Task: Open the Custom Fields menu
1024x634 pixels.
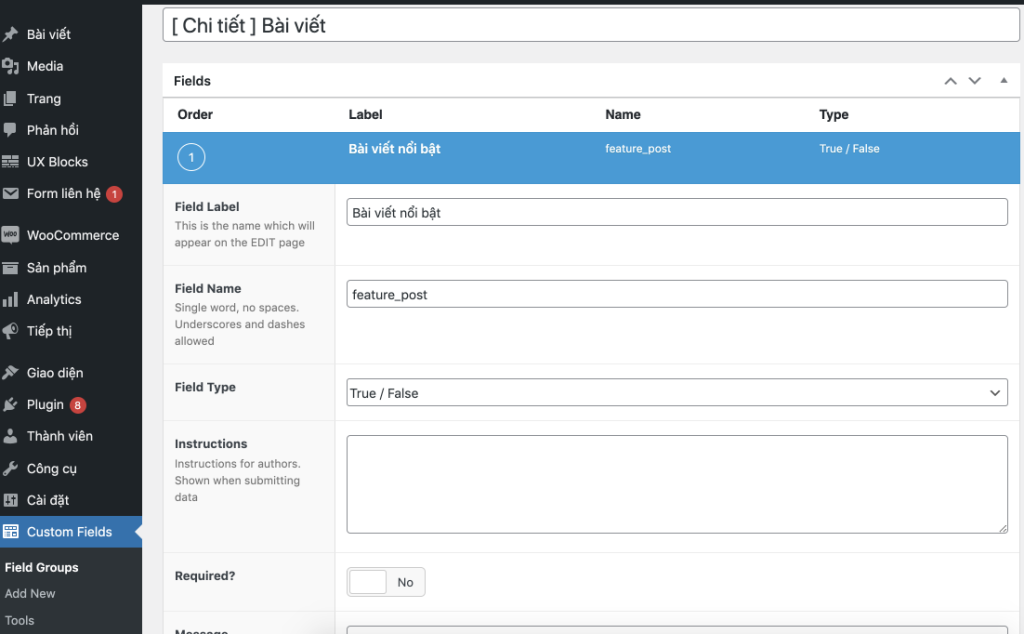Action: click(70, 532)
